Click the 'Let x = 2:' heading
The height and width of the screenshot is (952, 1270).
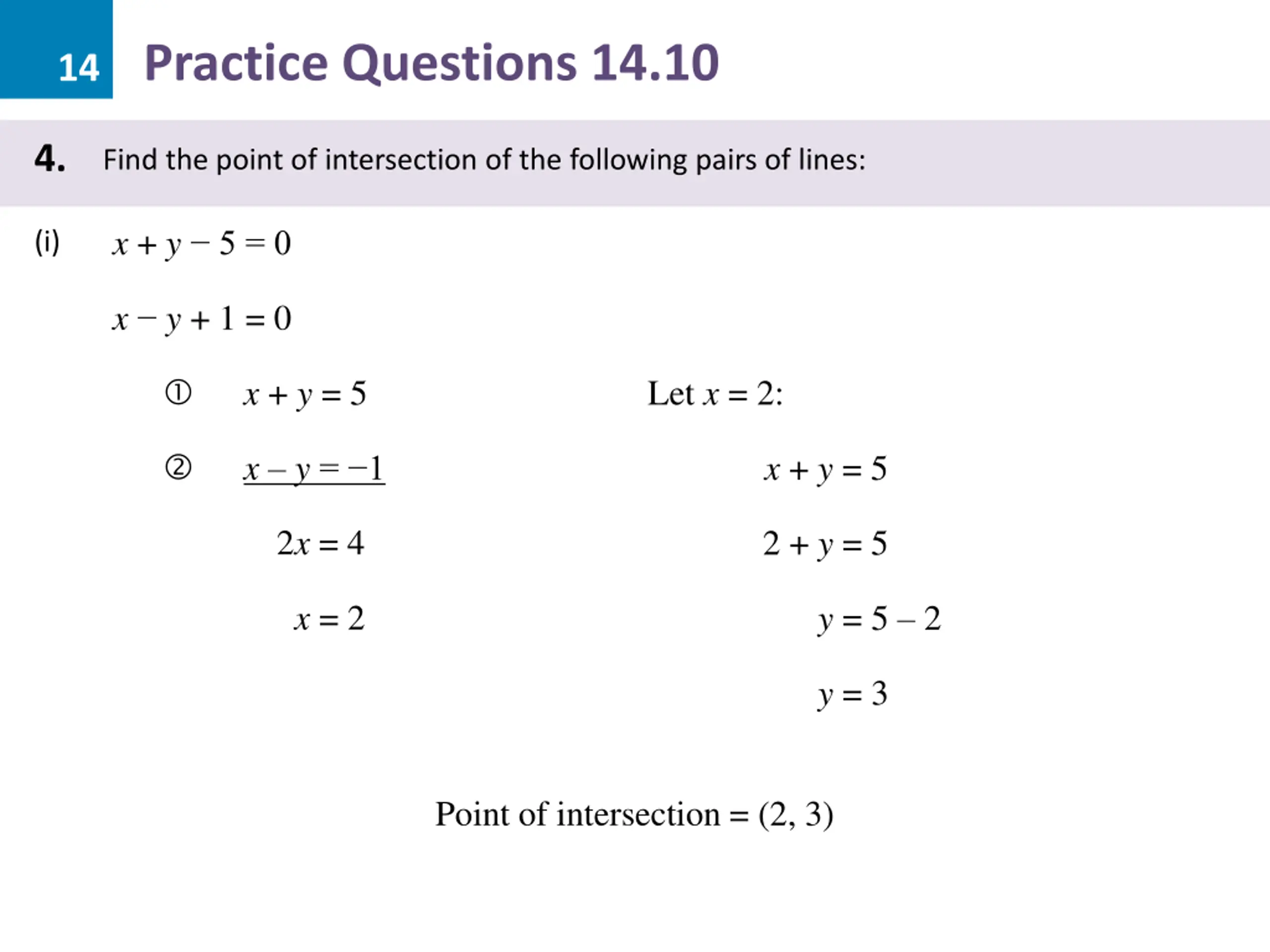tap(715, 394)
